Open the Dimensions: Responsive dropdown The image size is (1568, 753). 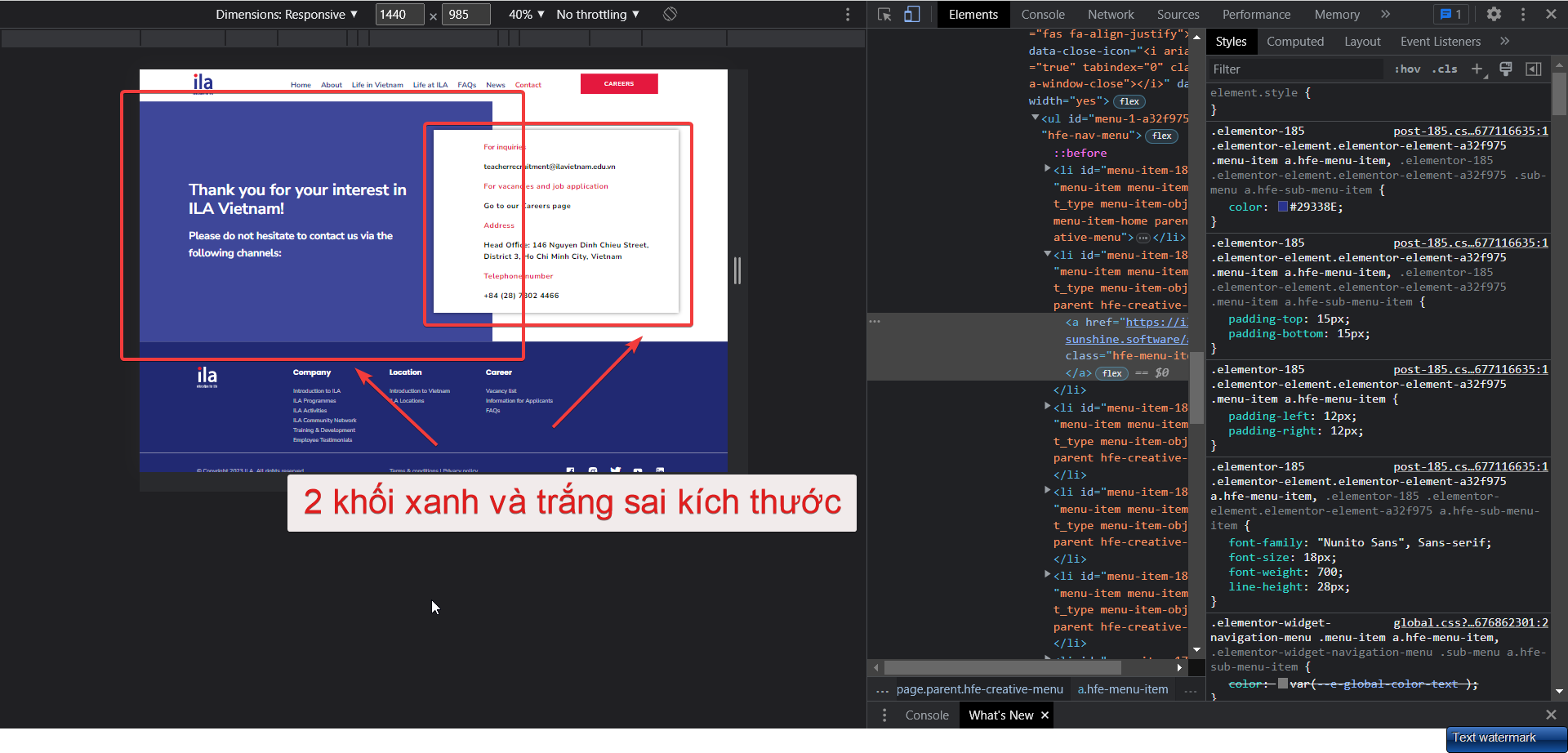pyautogui.click(x=287, y=15)
